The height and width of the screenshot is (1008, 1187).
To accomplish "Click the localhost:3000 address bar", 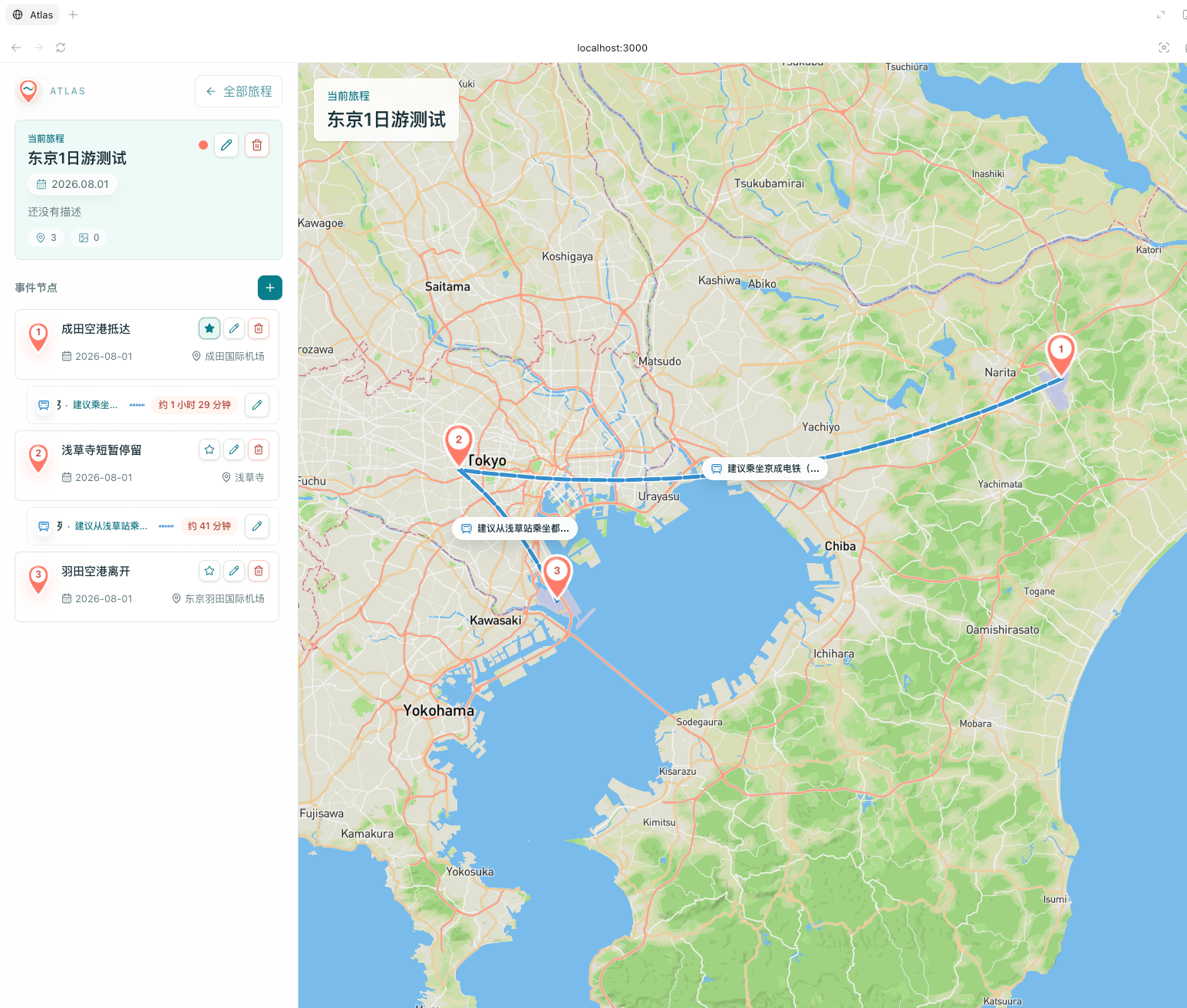I will coord(612,48).
